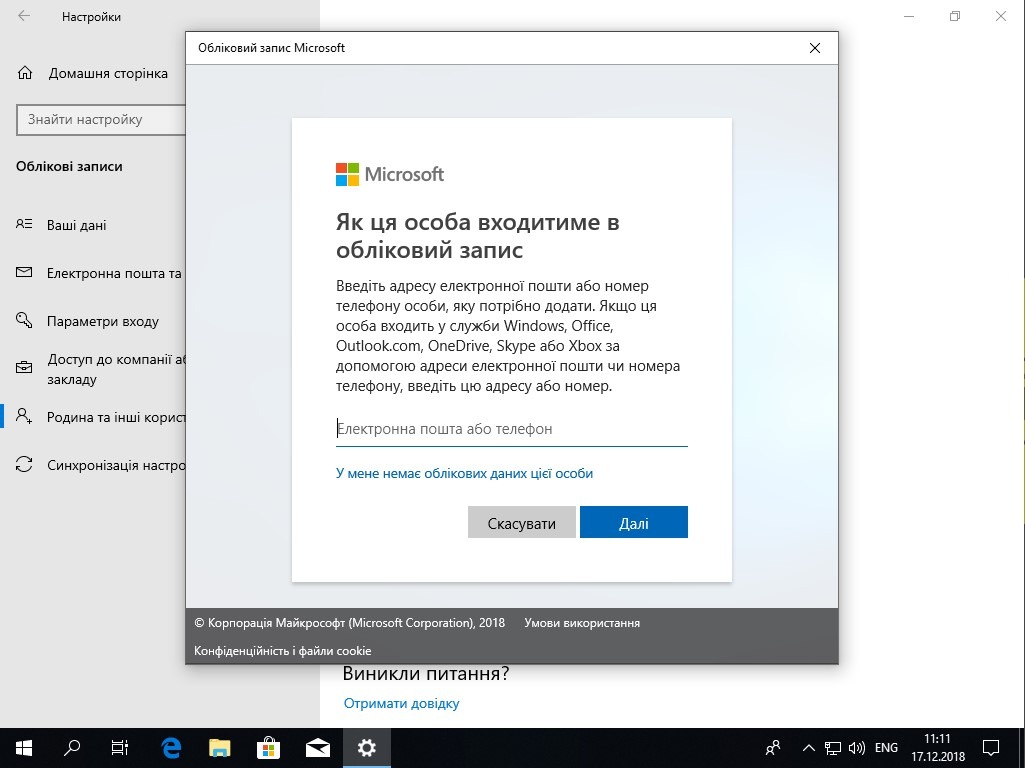Viewport: 1025px width, 768px height.
Task: Click 'У мене немає облікових даних цієї особи' link
Action: click(464, 473)
